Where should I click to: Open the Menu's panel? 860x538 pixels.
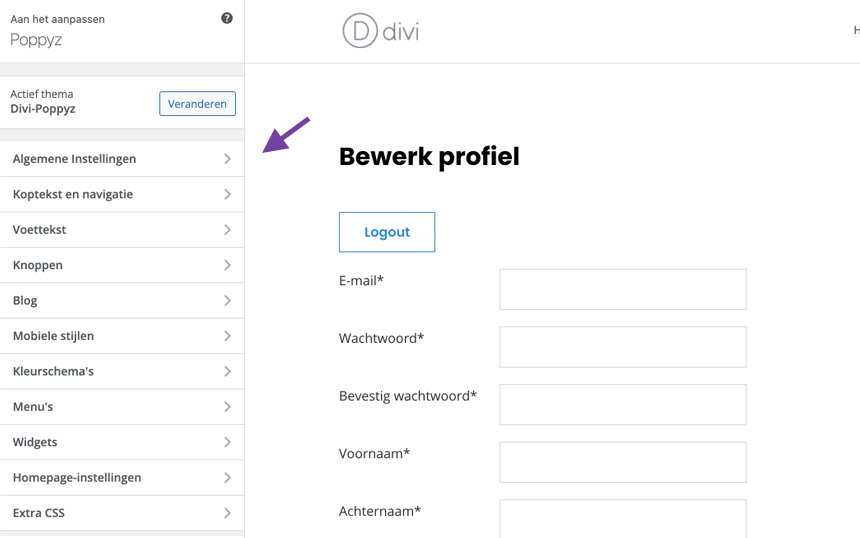click(122, 407)
